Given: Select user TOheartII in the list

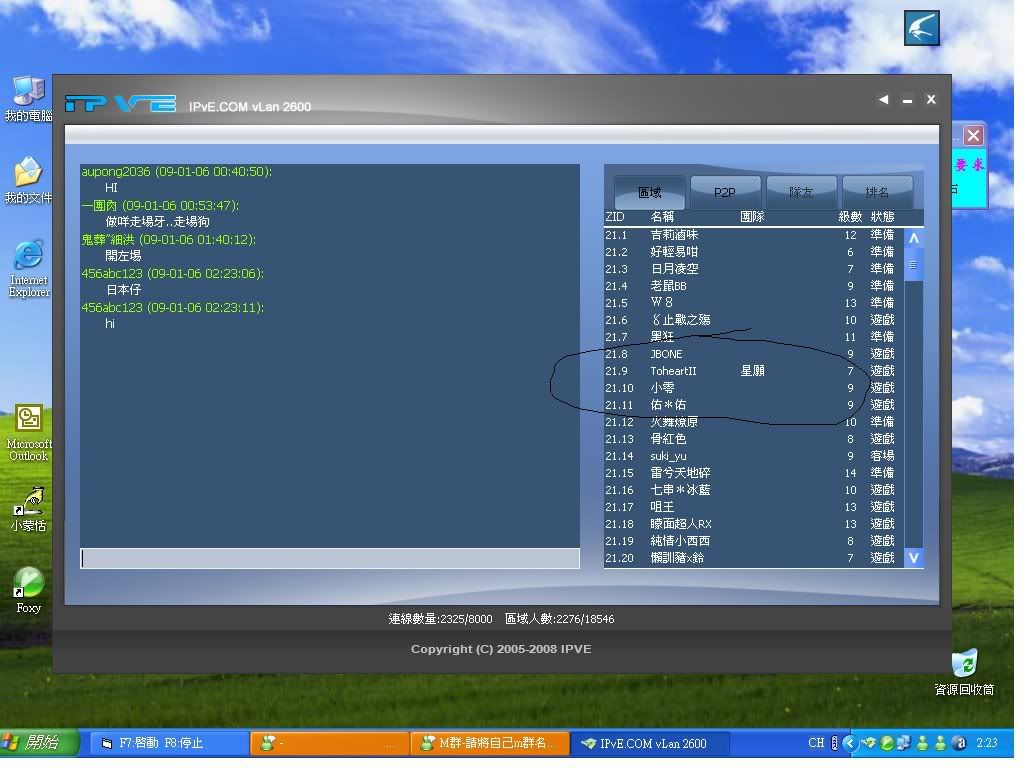Looking at the screenshot, I should (x=673, y=371).
